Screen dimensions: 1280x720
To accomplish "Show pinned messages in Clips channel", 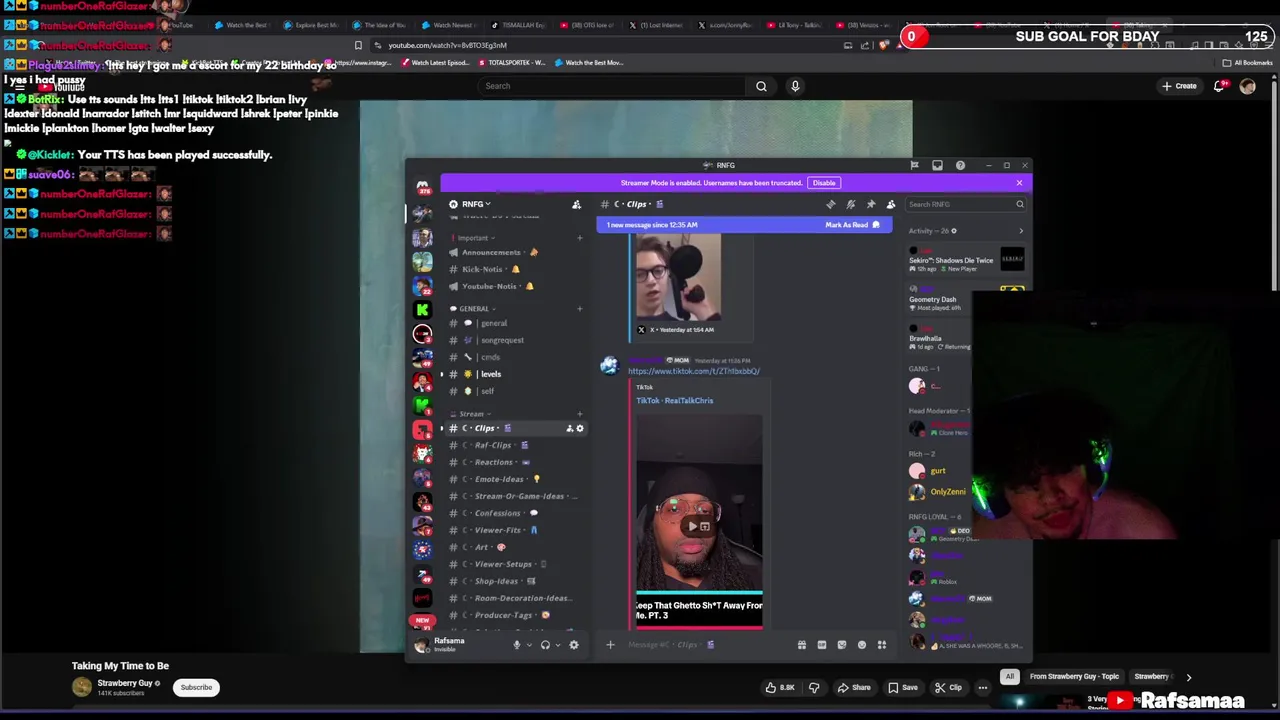I will 871,204.
